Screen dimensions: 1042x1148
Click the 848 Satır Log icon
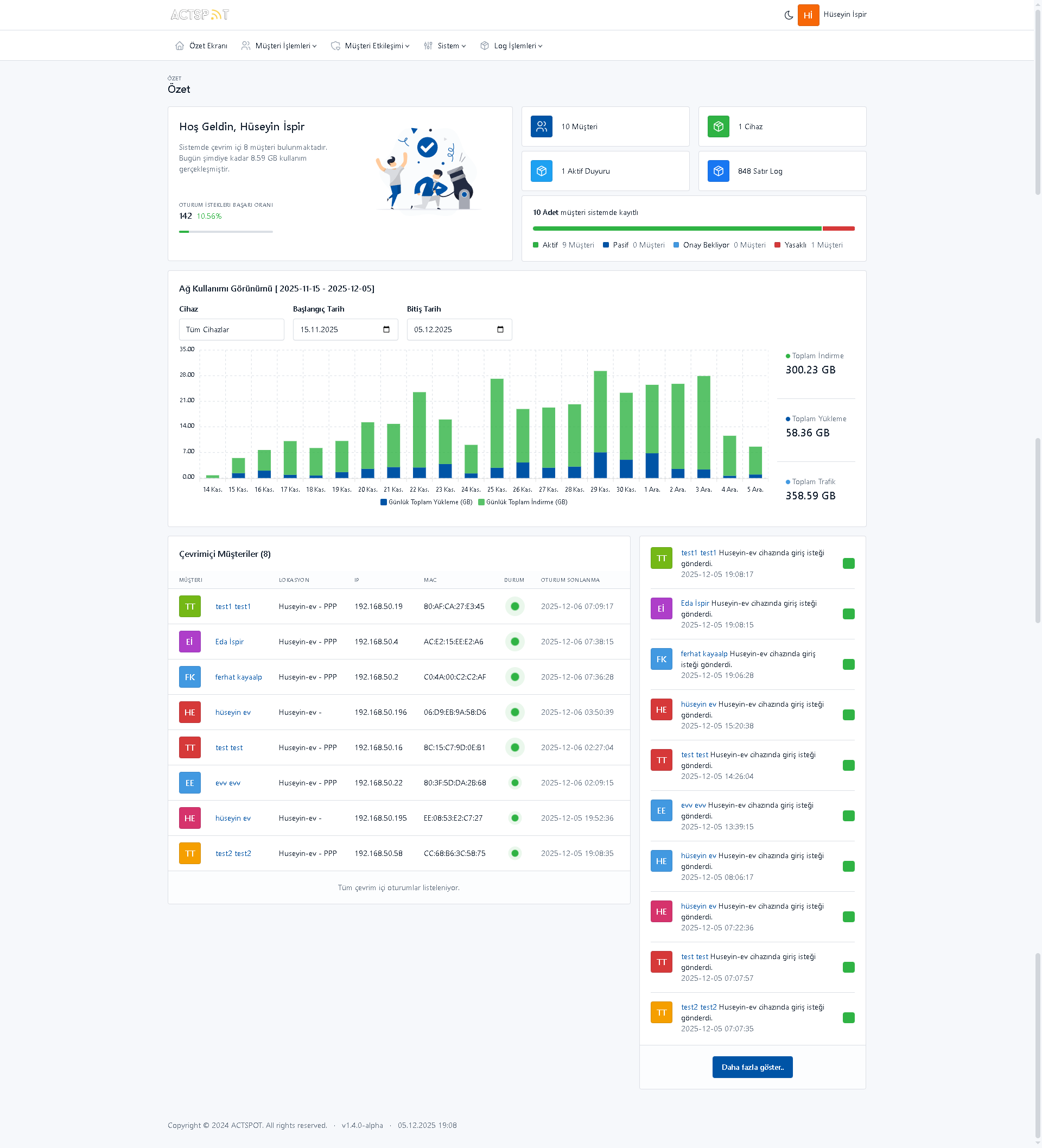pyautogui.click(x=718, y=171)
